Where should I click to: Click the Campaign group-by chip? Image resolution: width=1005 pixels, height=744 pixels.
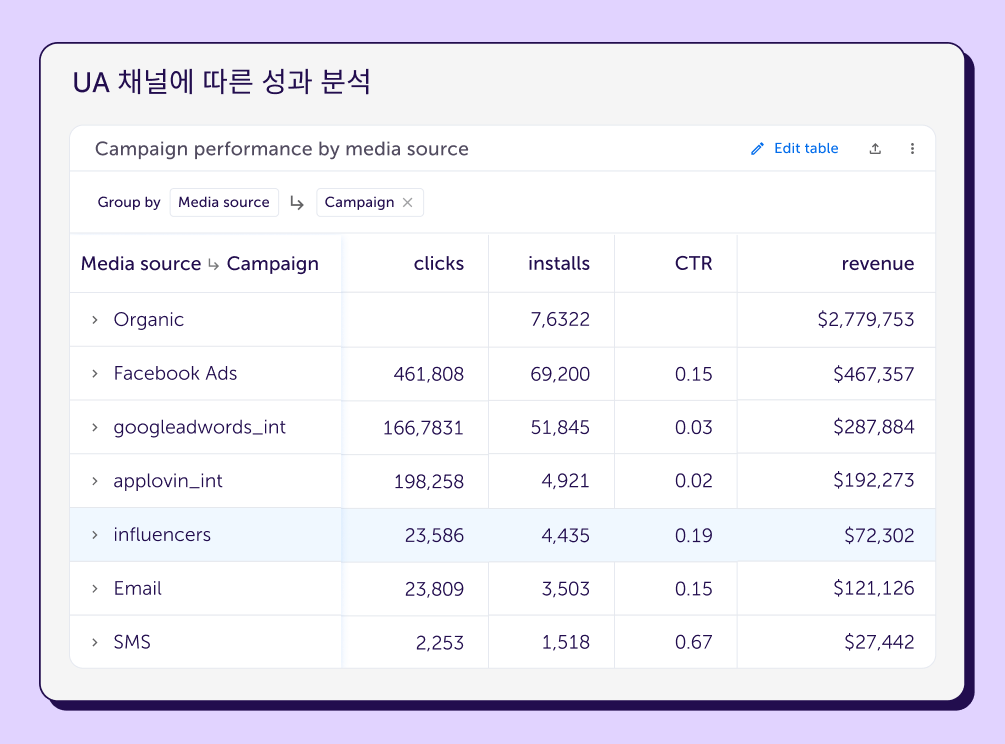359,202
